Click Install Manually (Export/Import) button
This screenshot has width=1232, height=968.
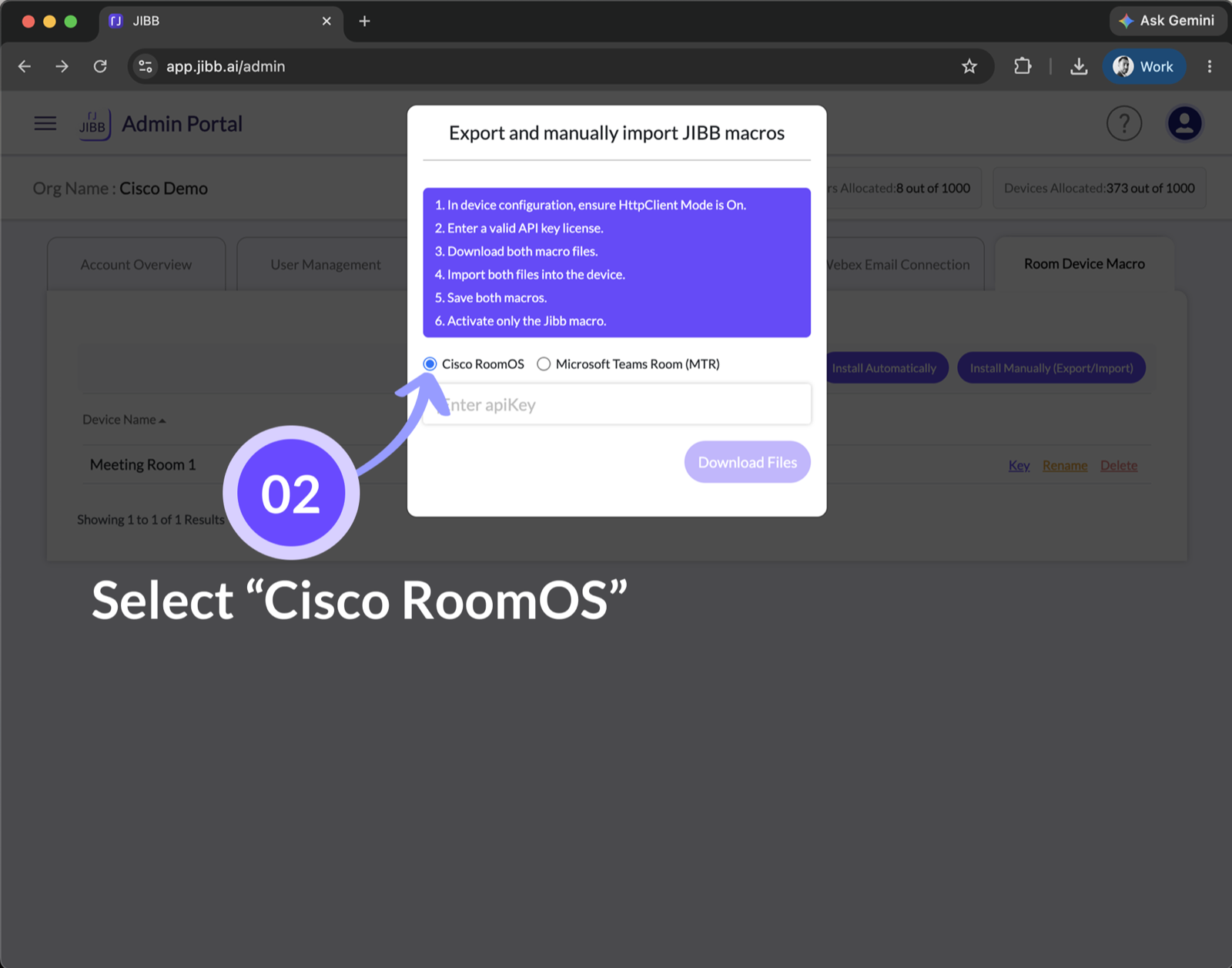point(1051,368)
